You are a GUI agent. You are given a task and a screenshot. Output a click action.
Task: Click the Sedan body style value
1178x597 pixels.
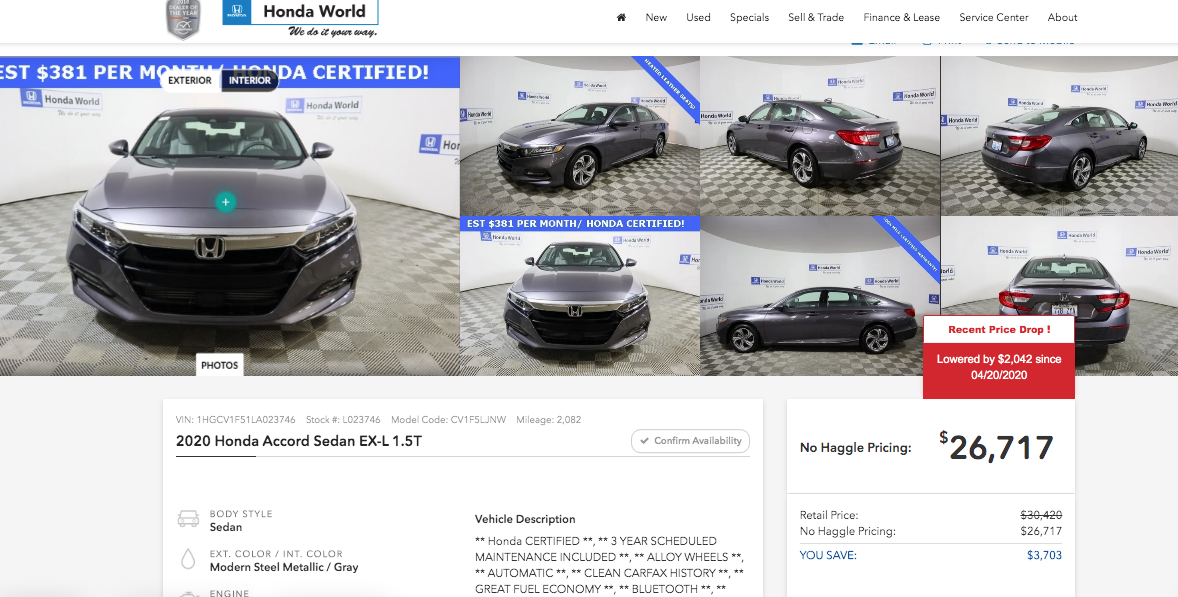click(225, 527)
